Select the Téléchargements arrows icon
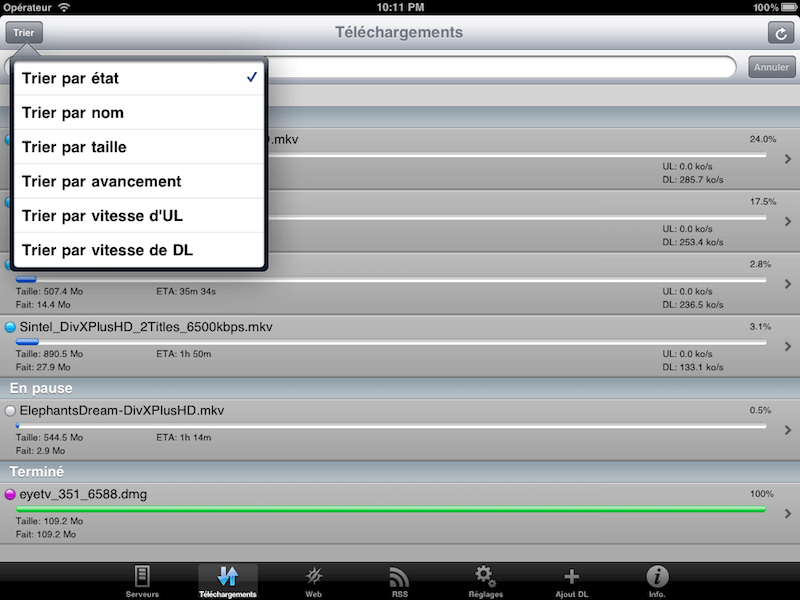Viewport: 800px width, 600px height. [228, 577]
